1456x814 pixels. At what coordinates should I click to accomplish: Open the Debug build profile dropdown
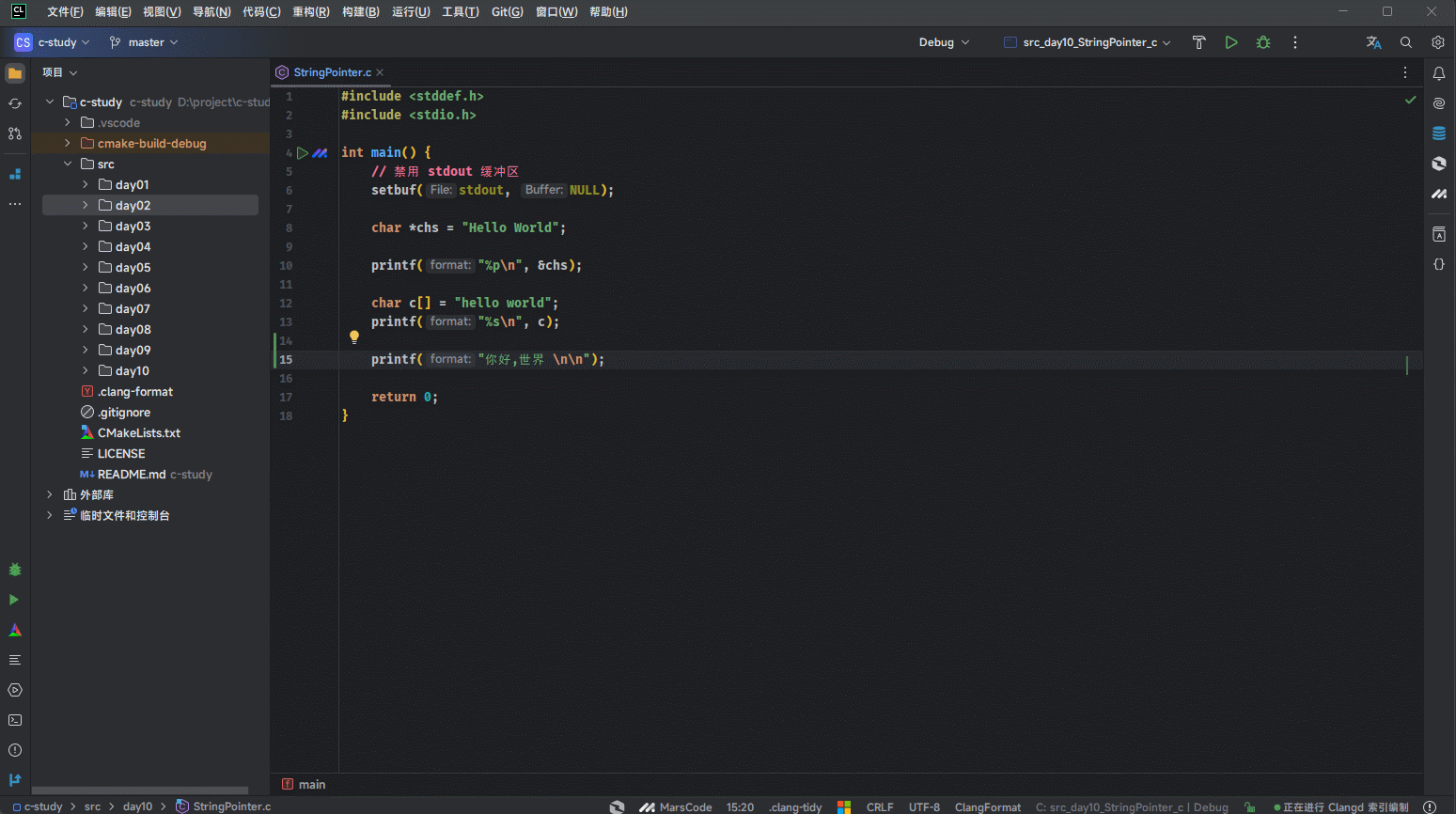pyautogui.click(x=944, y=42)
